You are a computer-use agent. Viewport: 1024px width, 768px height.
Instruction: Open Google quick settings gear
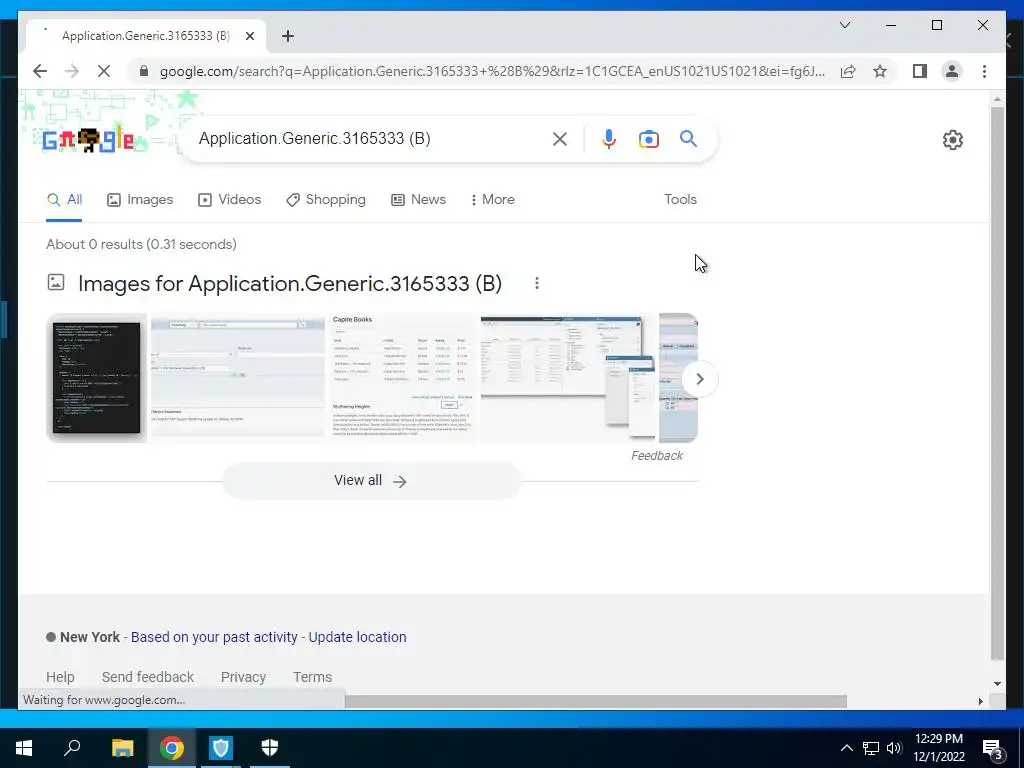[953, 140]
